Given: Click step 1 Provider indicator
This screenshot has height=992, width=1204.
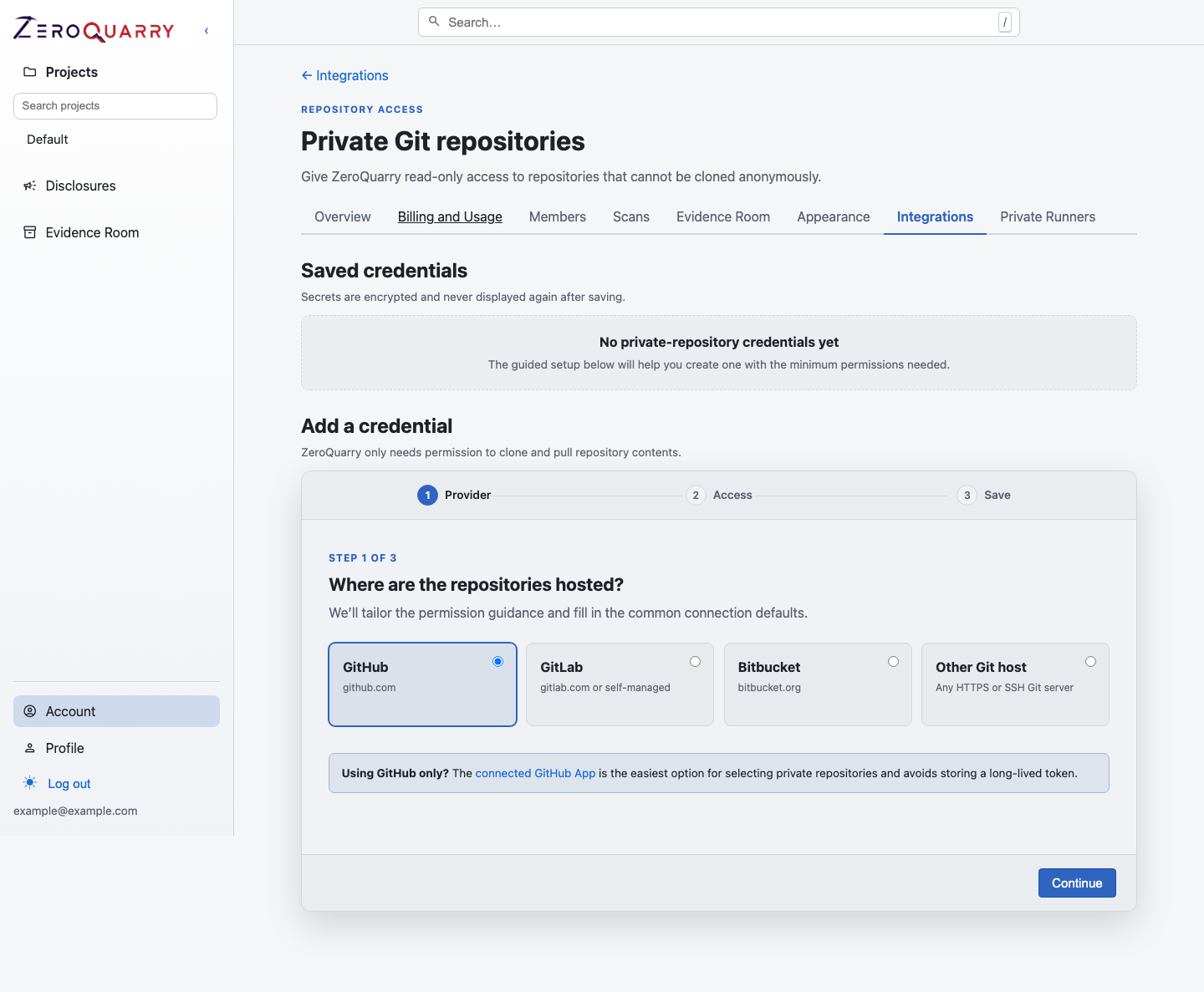Looking at the screenshot, I should [x=454, y=495].
